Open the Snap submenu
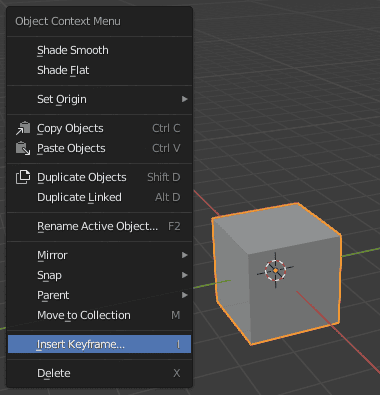 [99, 275]
